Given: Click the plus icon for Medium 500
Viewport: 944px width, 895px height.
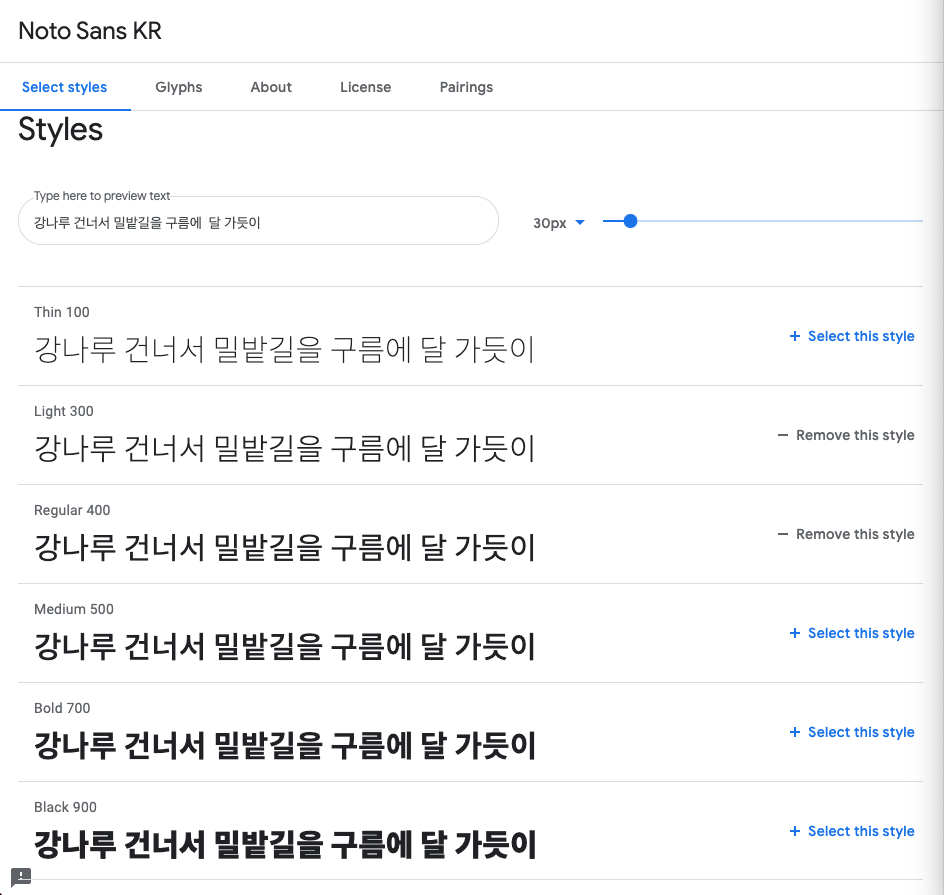Looking at the screenshot, I should pos(795,633).
